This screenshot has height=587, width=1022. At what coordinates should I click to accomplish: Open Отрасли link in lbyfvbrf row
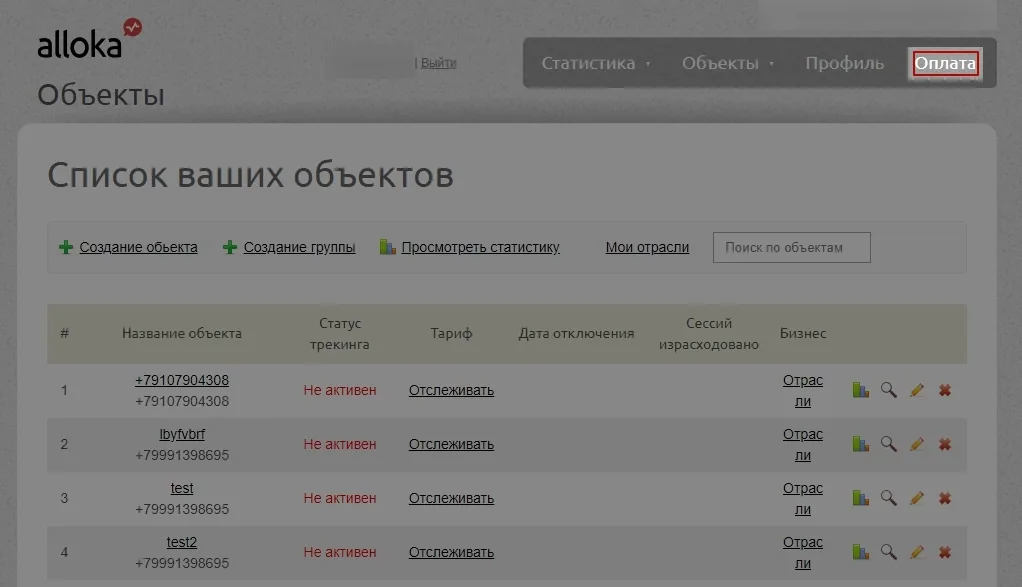pos(802,444)
